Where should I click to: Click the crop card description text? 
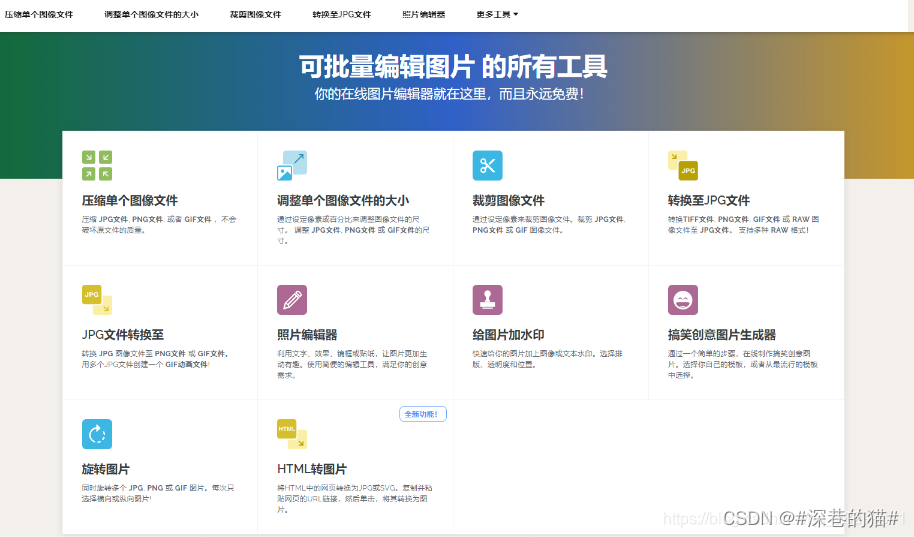point(549,224)
